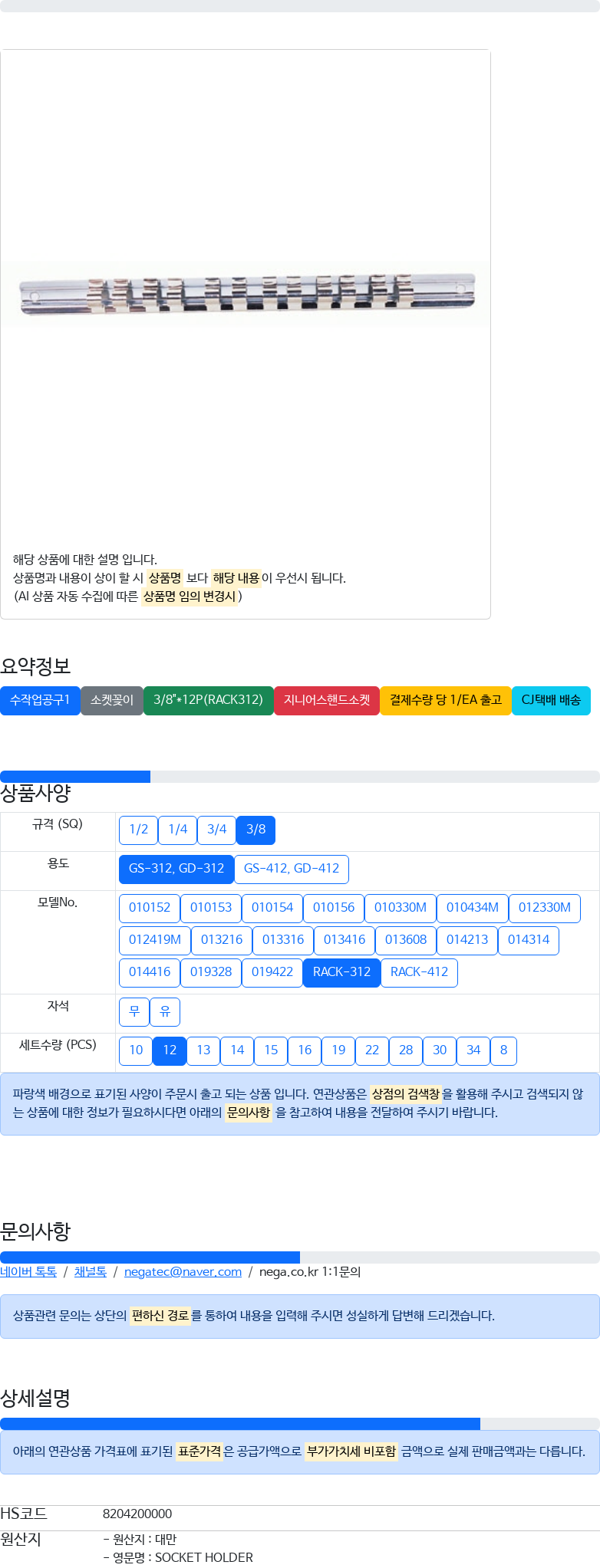Click the socket holder product image
600x1568 pixels.
246,294
